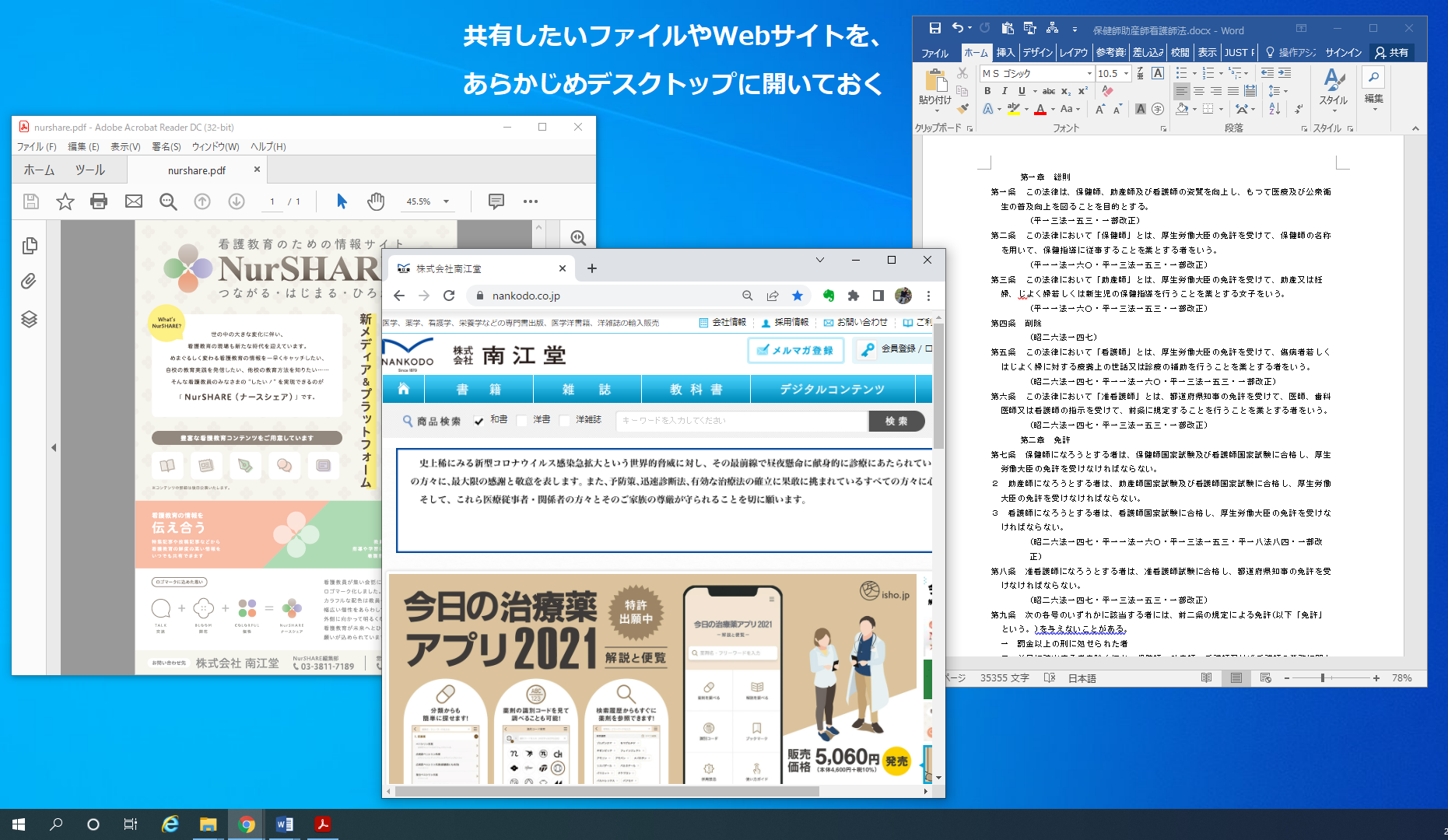Toggle Underline formatting in Word

[1022, 91]
